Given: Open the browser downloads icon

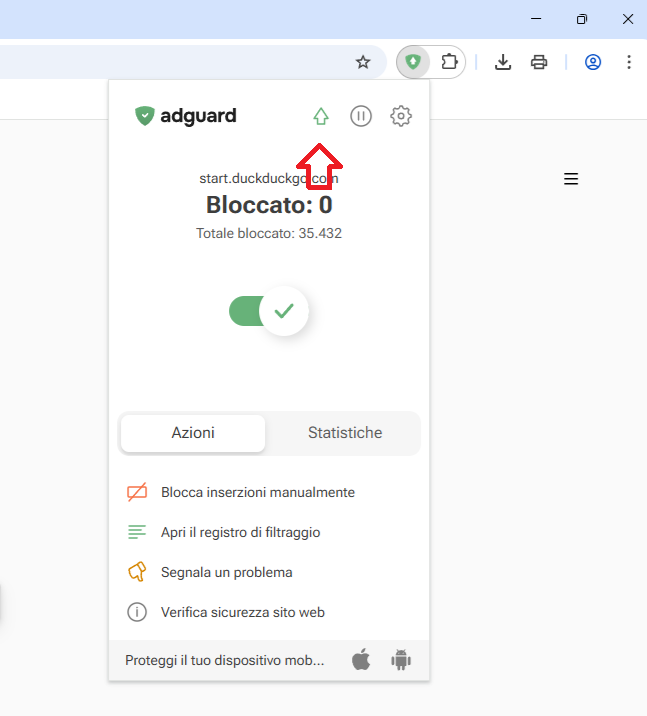Looking at the screenshot, I should pyautogui.click(x=503, y=62).
